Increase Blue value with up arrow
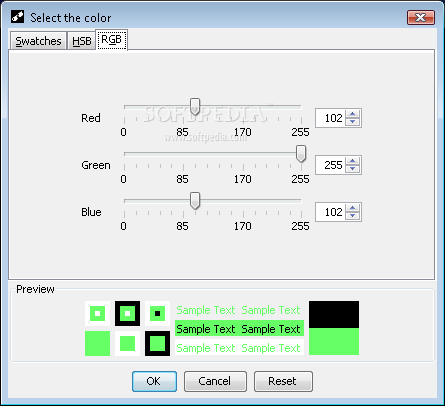 (353, 208)
